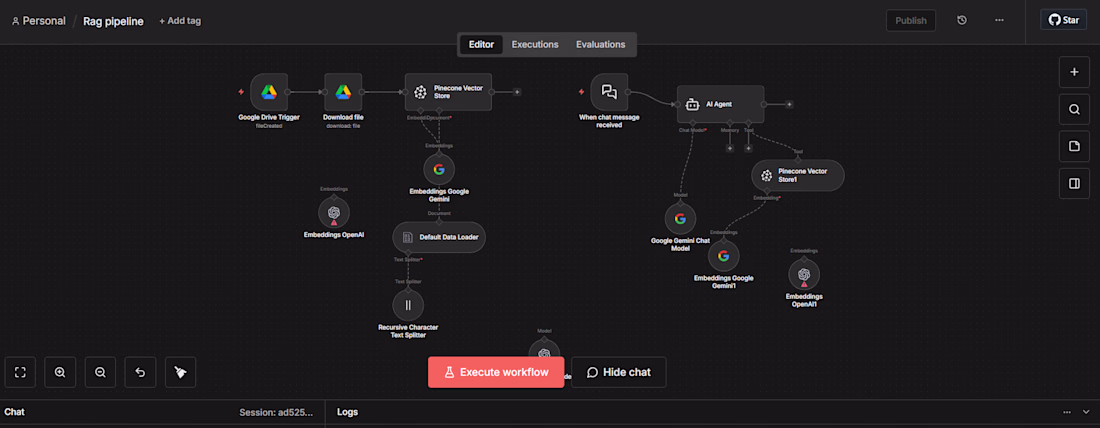Open the Logs panel three-dot menu
Screen dimensions: 1100x428
click(x=1067, y=412)
